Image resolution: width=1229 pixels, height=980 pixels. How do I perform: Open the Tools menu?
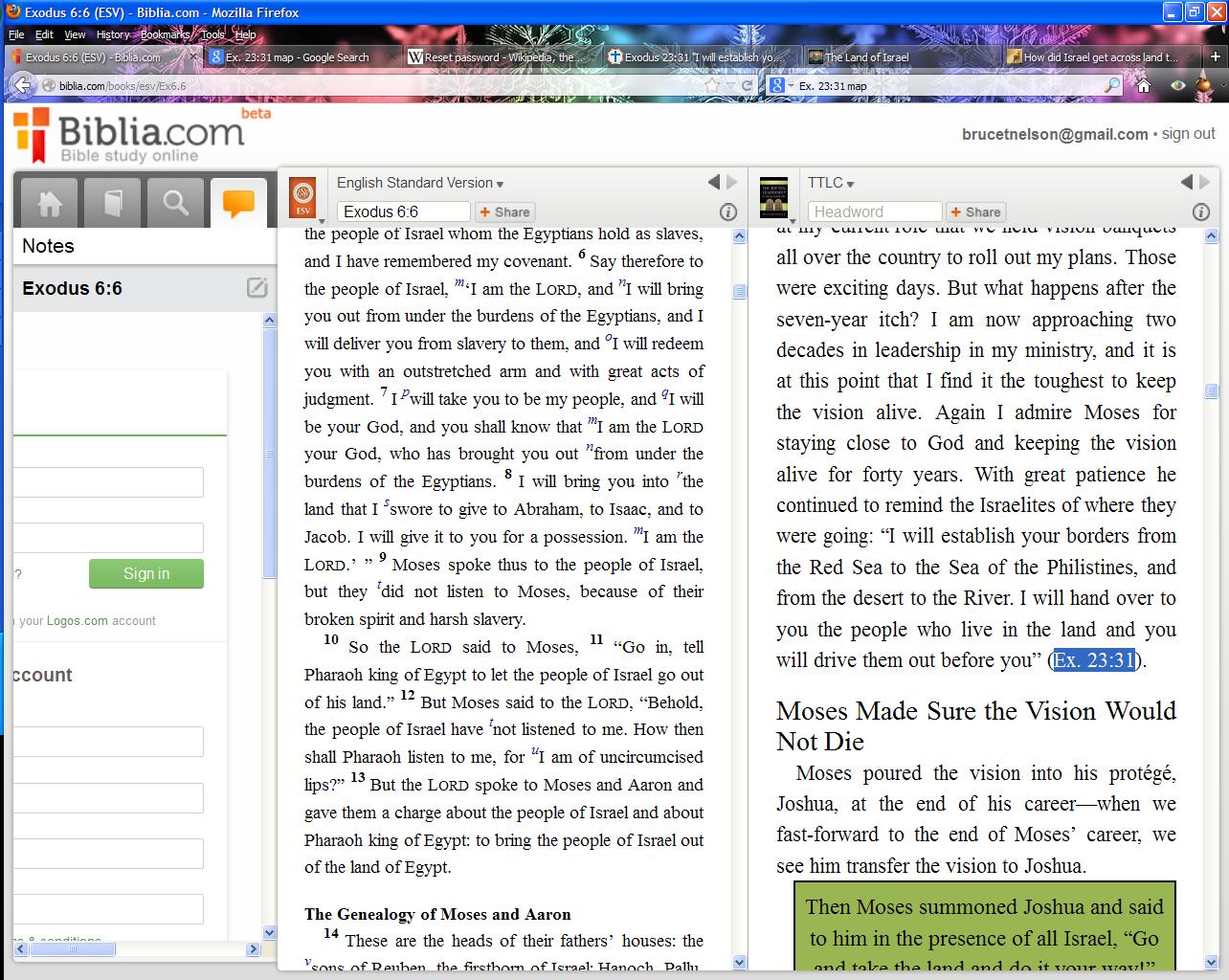[212, 34]
